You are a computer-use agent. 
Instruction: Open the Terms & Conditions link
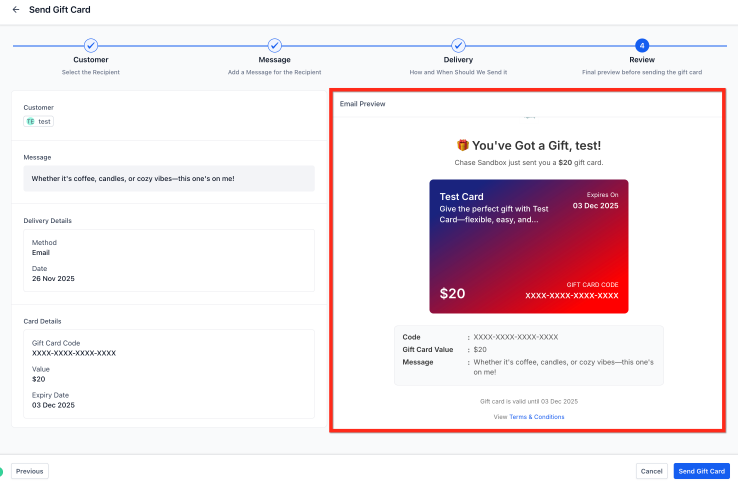(x=536, y=417)
